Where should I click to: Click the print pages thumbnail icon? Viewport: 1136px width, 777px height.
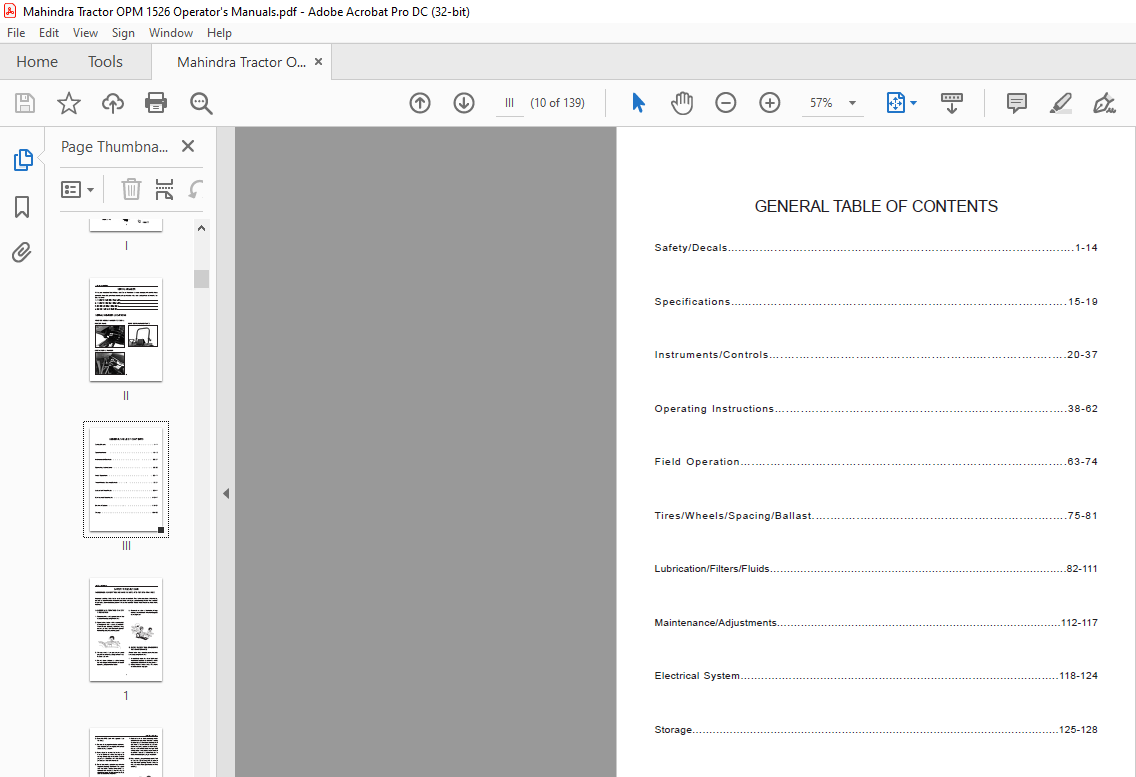(x=164, y=189)
